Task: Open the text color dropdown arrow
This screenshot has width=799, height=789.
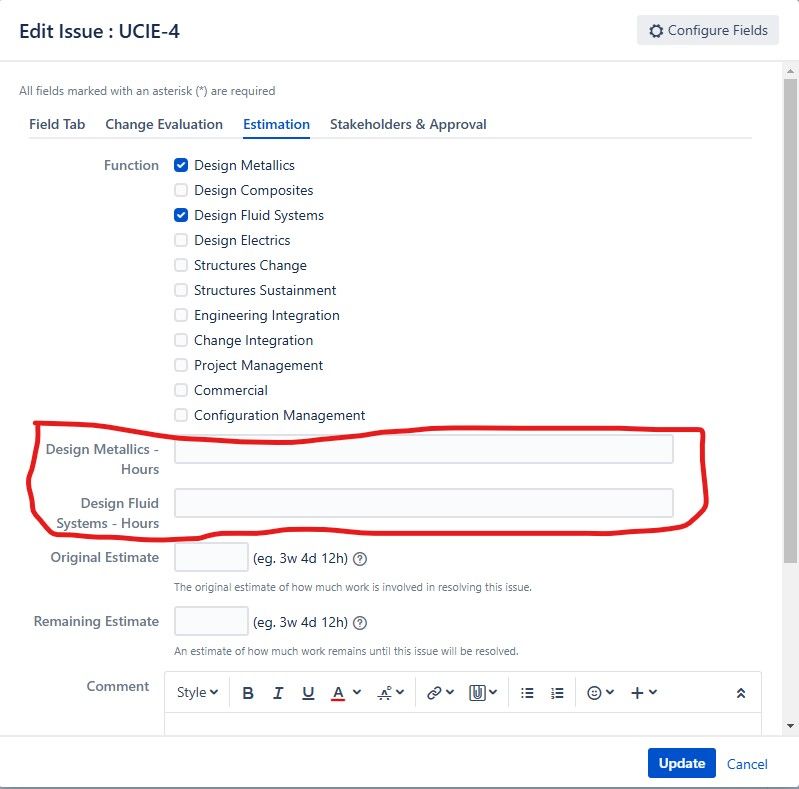Action: pos(357,692)
